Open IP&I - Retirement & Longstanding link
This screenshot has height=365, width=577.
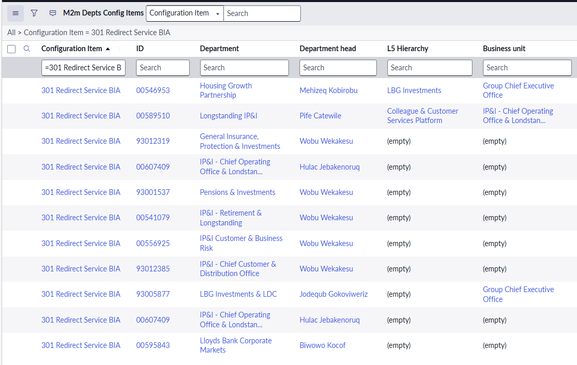click(230, 218)
